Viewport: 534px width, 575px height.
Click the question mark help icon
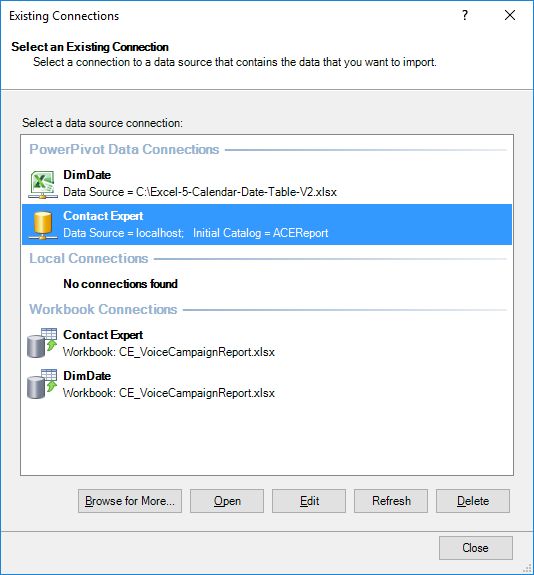(465, 15)
